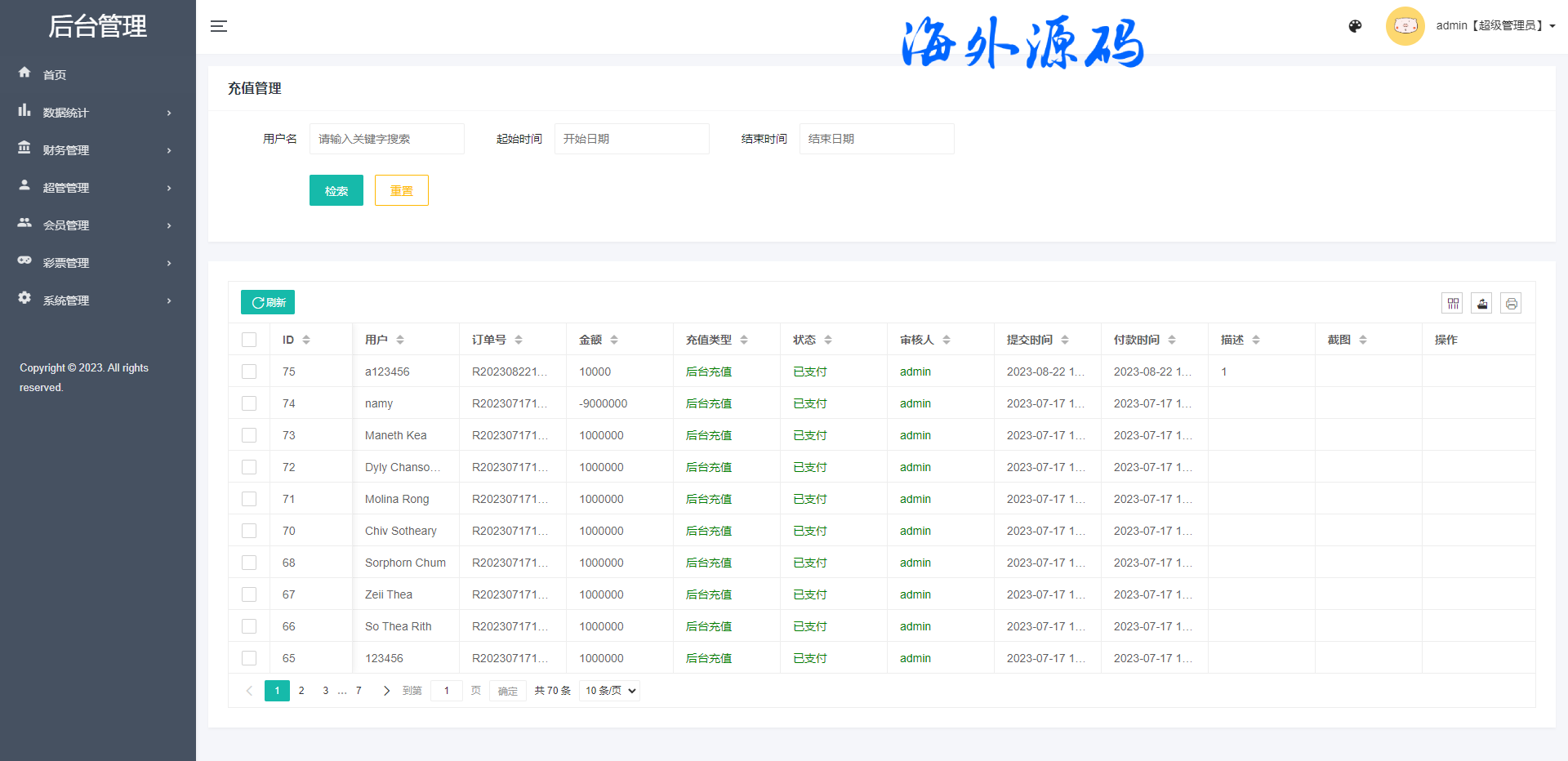Open the theme color palette icon
Screen dimensions: 1568x761
[1355, 26]
